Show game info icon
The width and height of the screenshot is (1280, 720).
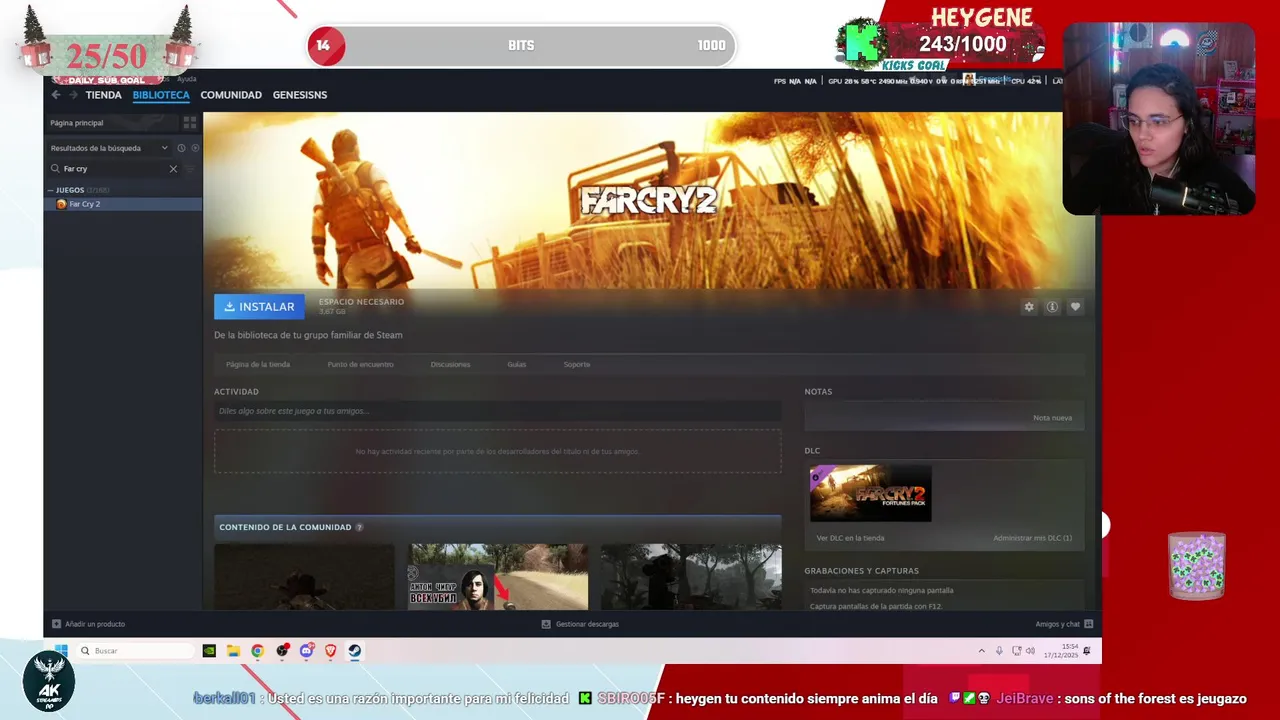pyautogui.click(x=1052, y=307)
